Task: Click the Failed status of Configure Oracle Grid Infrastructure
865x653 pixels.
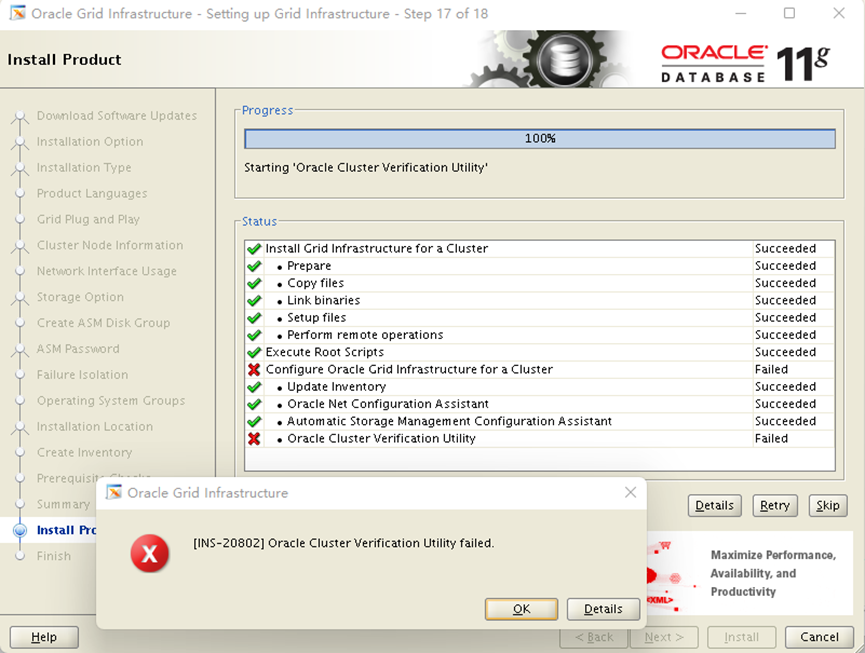Action: [771, 370]
